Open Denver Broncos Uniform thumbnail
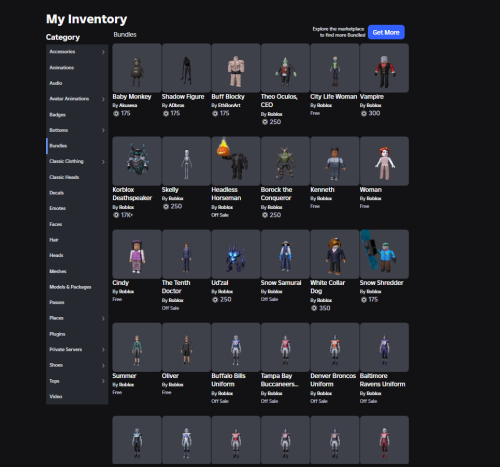Viewport: 500px width, 467px height. coord(335,347)
